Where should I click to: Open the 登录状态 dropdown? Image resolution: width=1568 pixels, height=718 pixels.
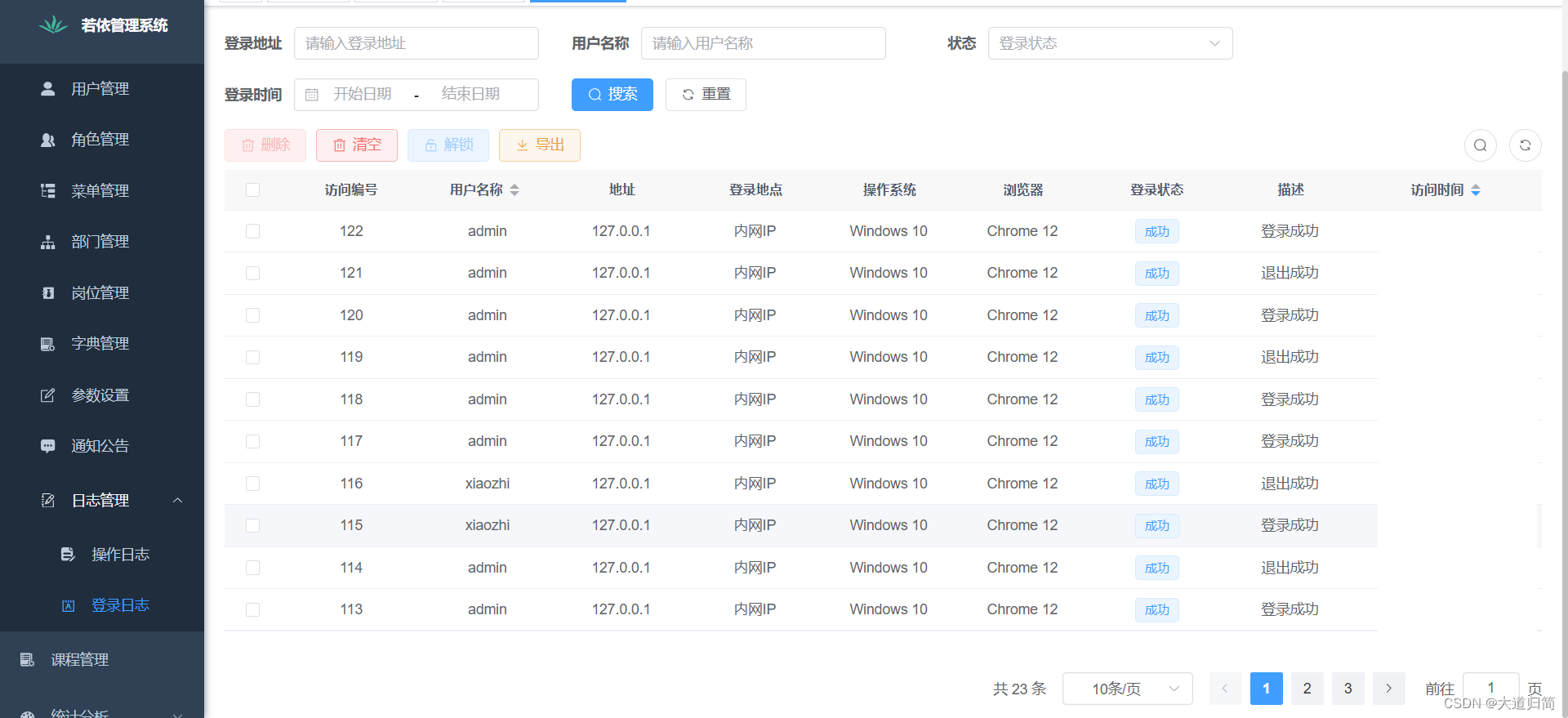pyautogui.click(x=1111, y=43)
